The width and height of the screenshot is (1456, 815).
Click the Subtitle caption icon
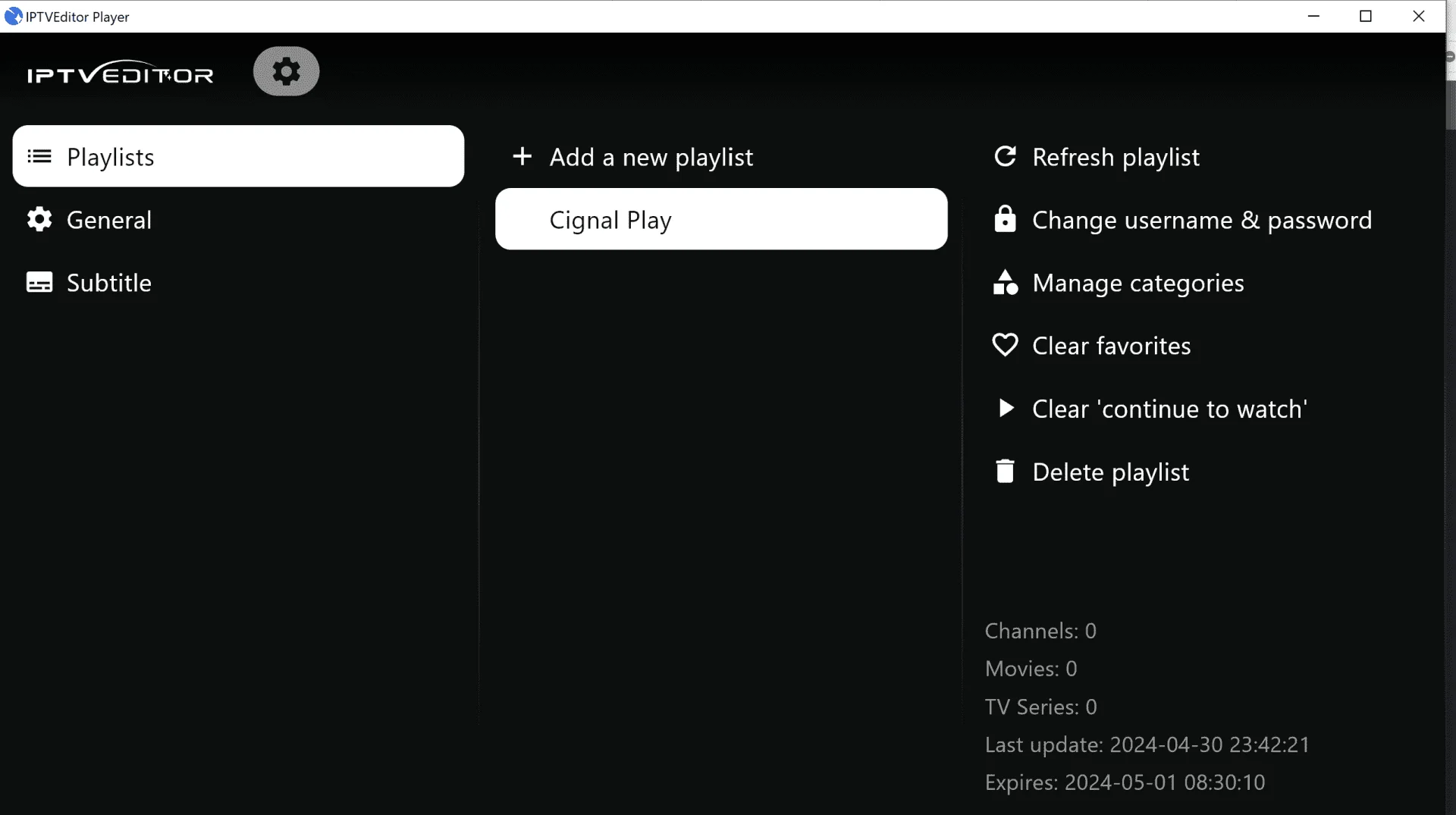point(39,283)
